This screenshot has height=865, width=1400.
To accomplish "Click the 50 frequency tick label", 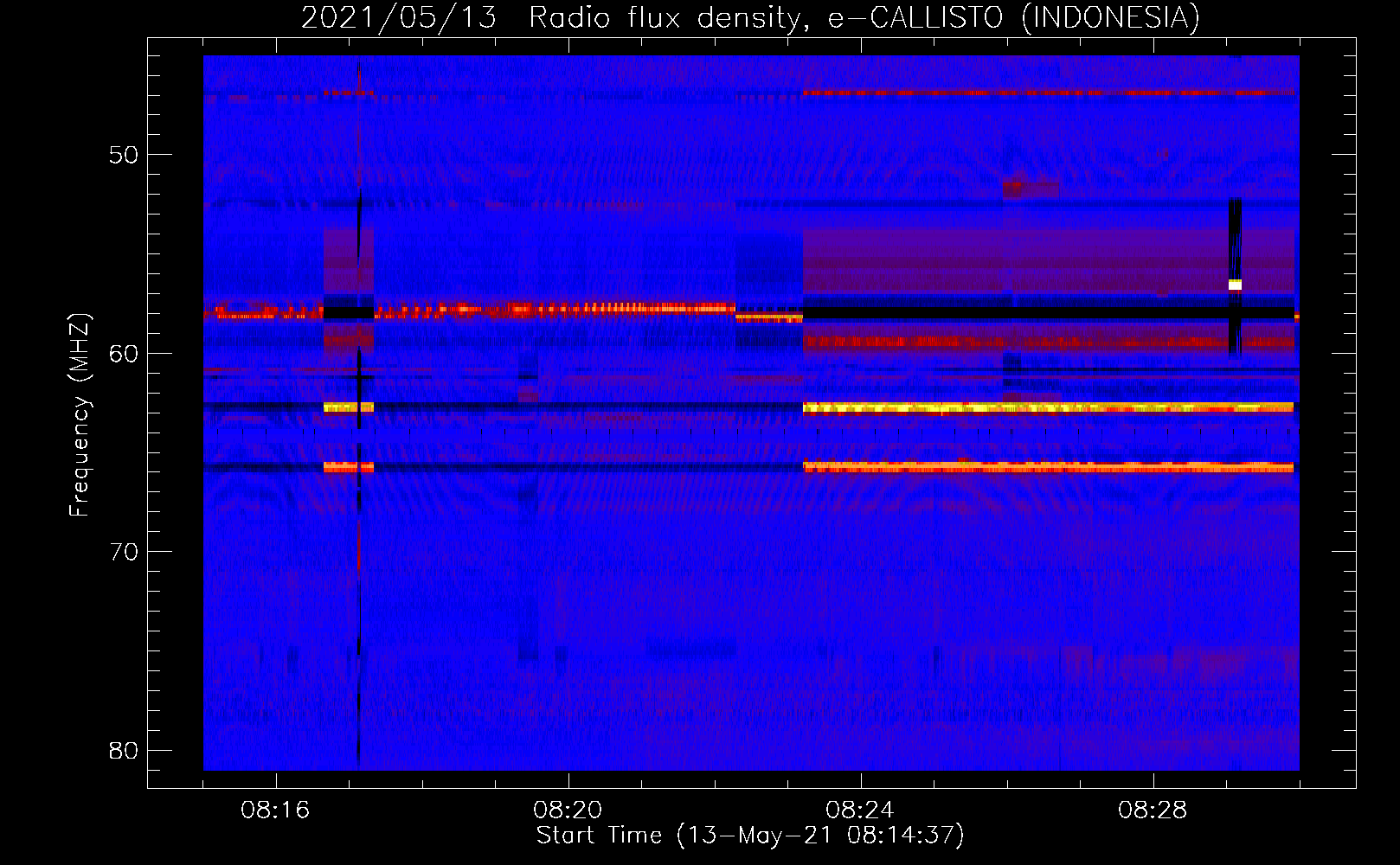I will click(124, 155).
